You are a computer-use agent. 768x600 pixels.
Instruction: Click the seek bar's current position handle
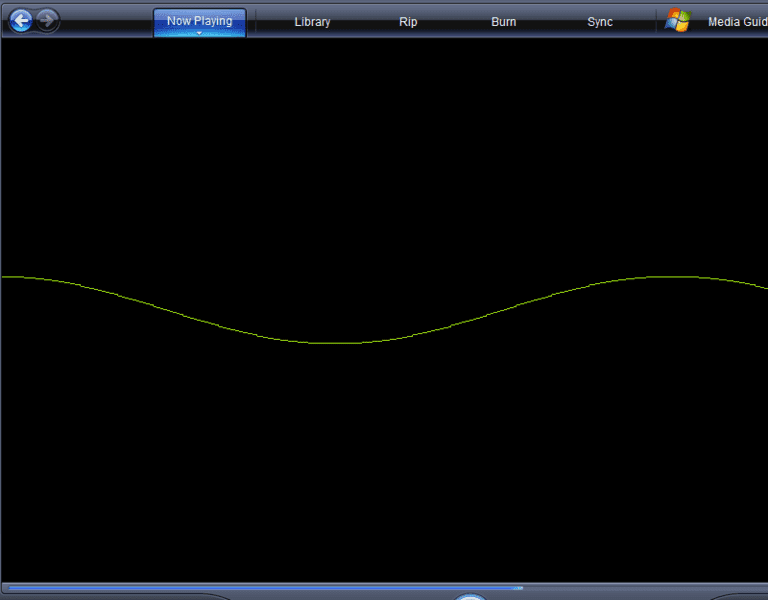coord(518,588)
